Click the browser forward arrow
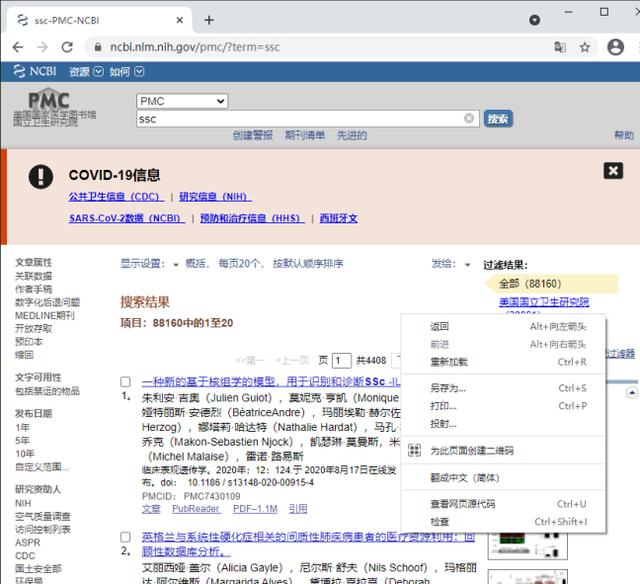 [42, 47]
